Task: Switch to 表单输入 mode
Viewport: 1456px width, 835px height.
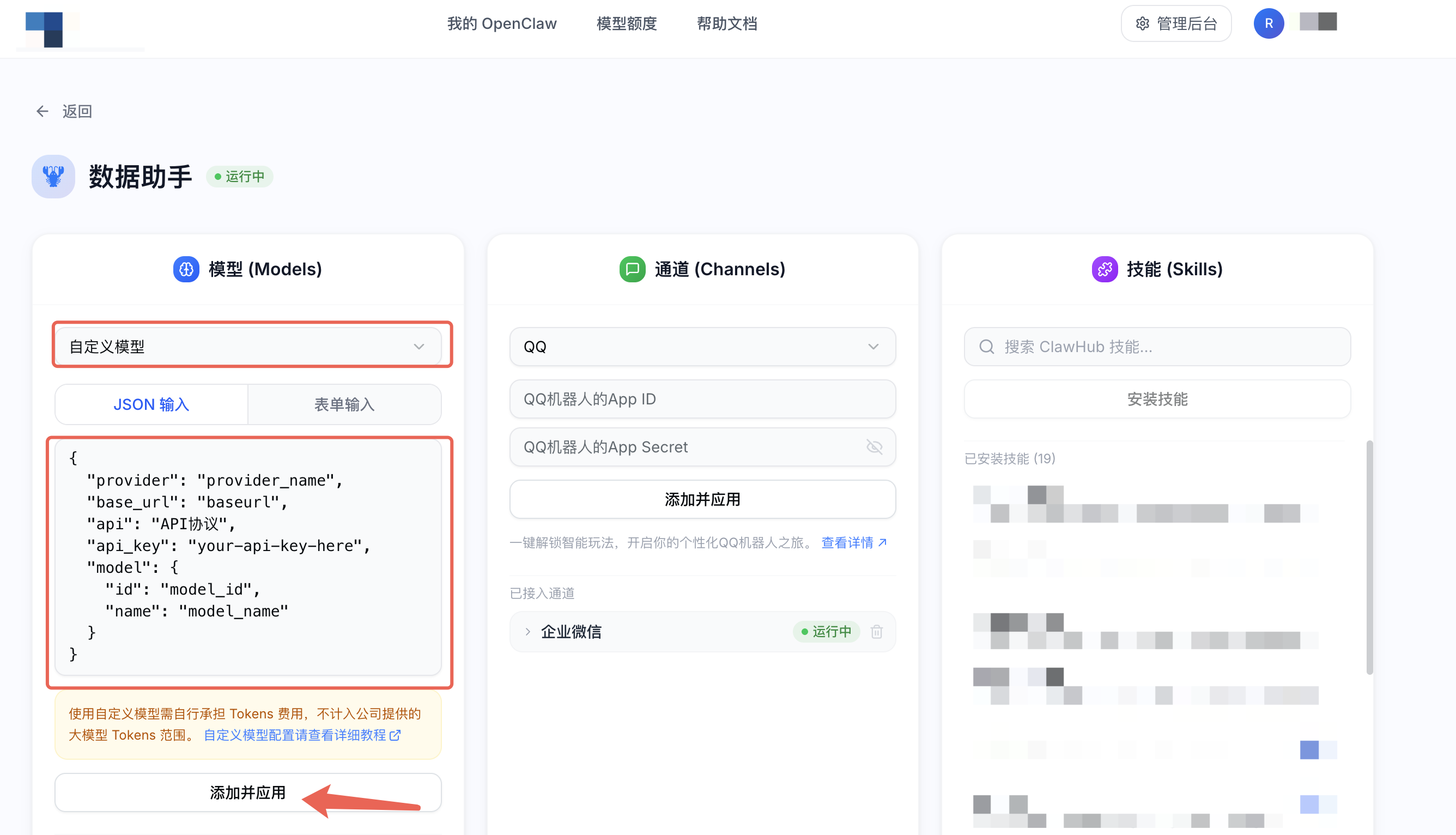Action: 344,404
